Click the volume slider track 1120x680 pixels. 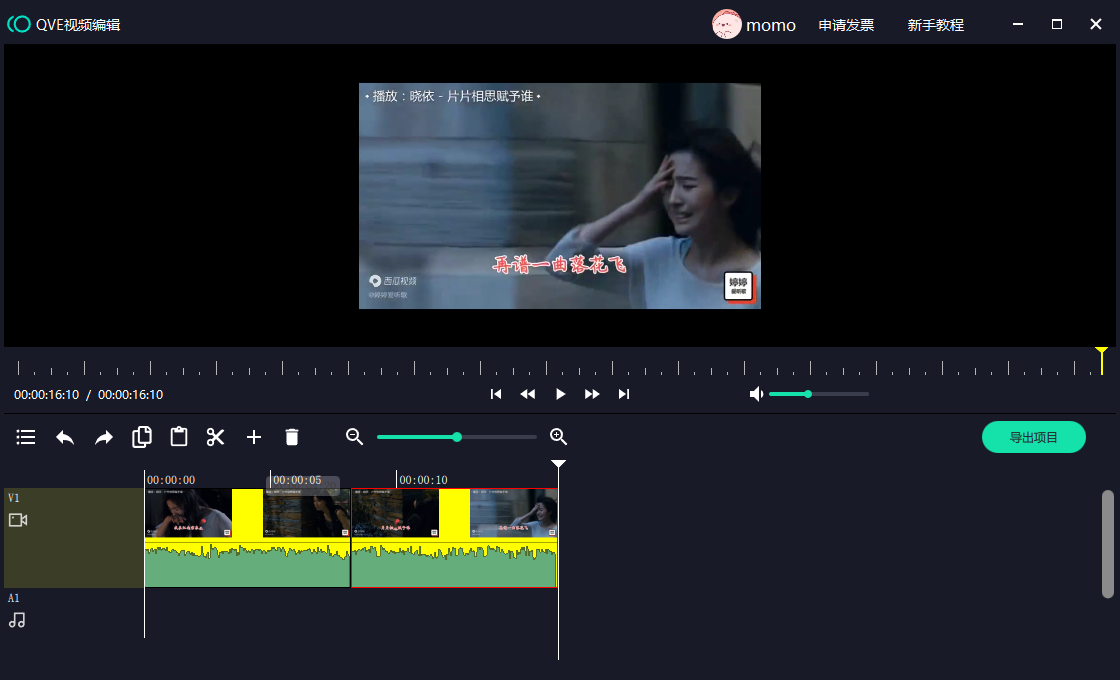pyautogui.click(x=840, y=394)
